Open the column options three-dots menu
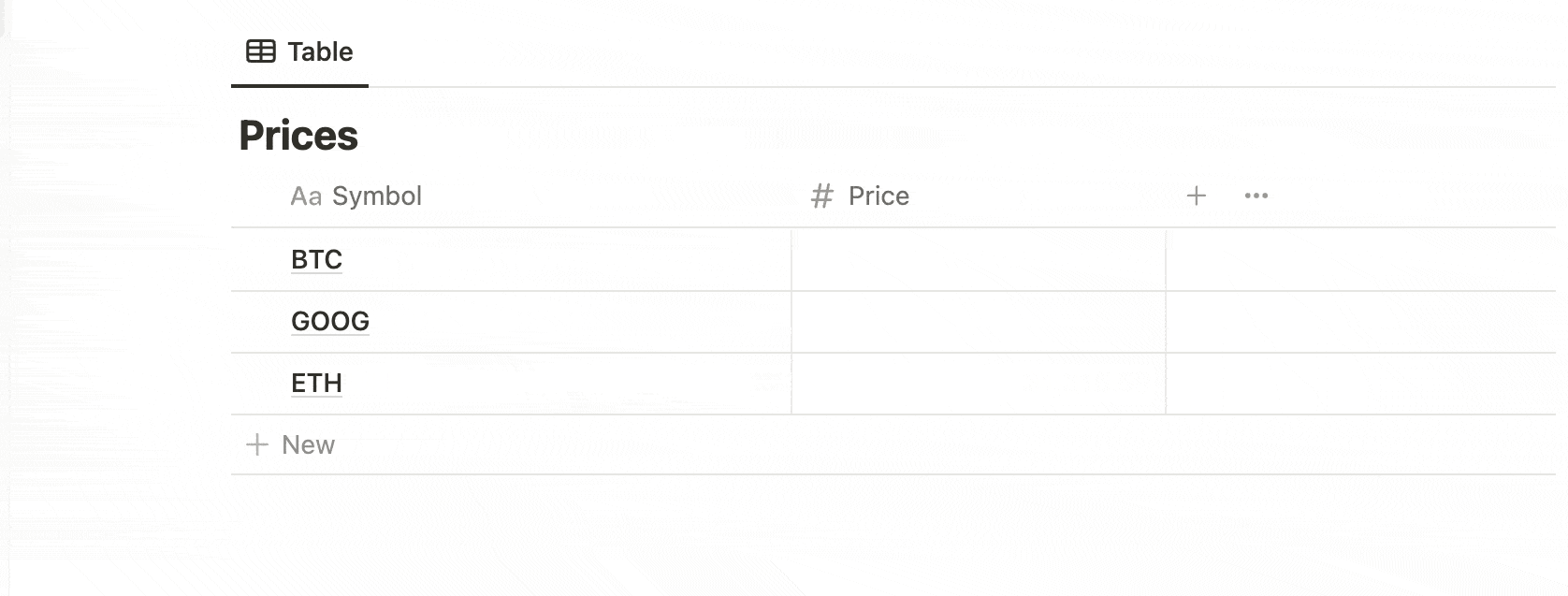Viewport: 1568px width, 596px height. coord(1256,196)
